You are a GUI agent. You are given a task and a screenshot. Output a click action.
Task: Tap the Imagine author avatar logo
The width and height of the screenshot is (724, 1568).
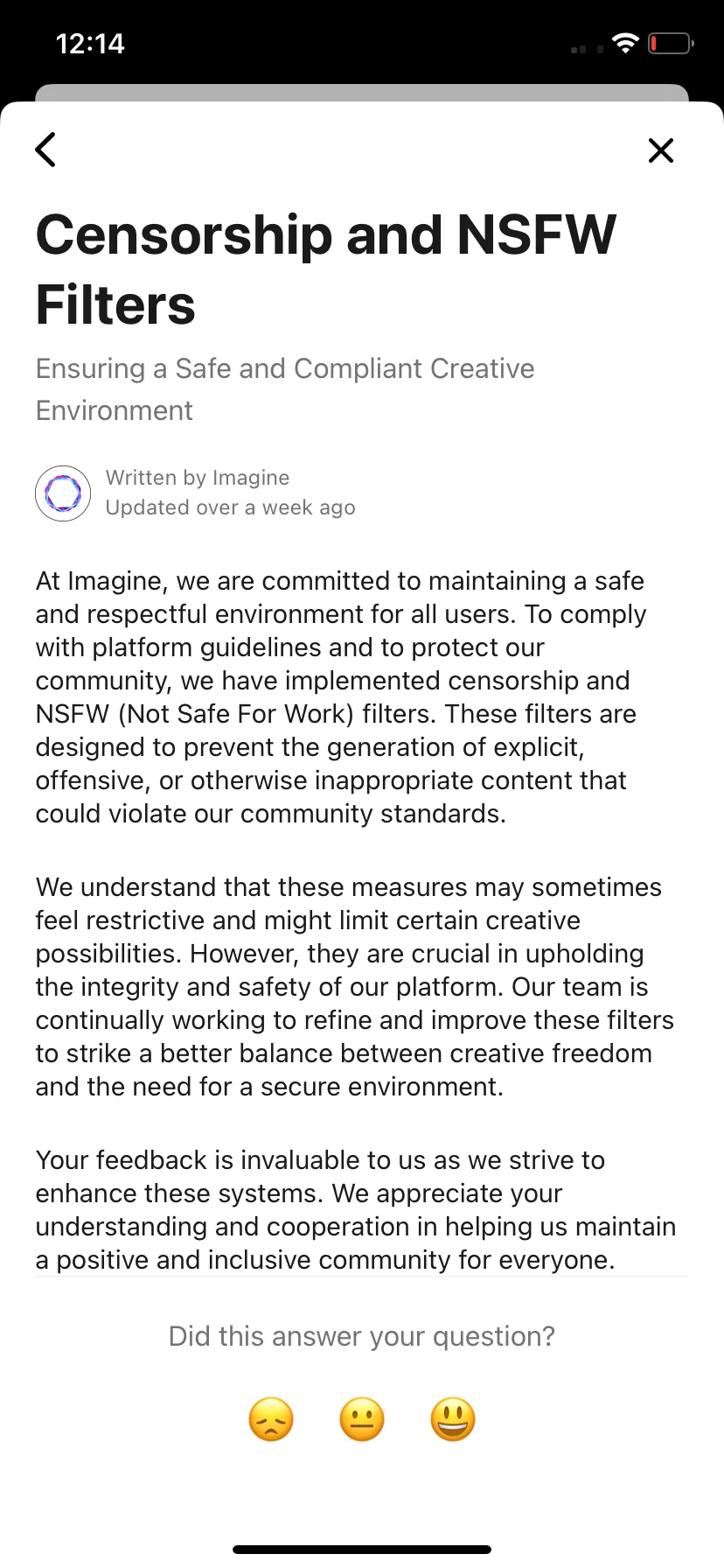point(63,493)
